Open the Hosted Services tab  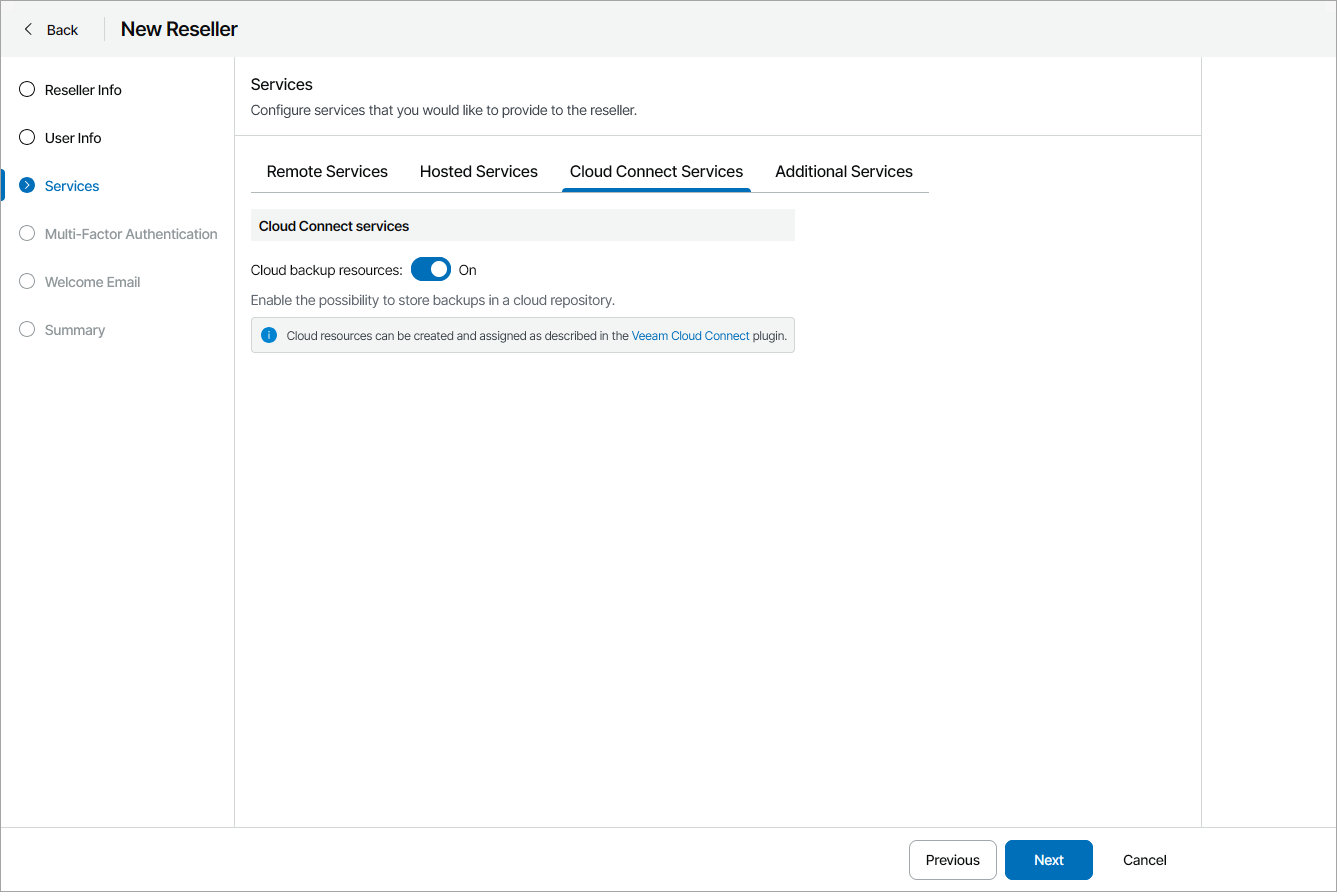[479, 171]
